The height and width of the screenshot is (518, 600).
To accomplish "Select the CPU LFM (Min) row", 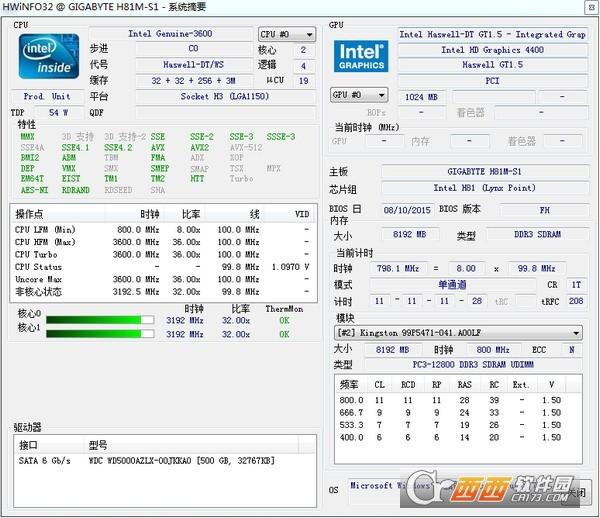I will pyautogui.click(x=163, y=230).
